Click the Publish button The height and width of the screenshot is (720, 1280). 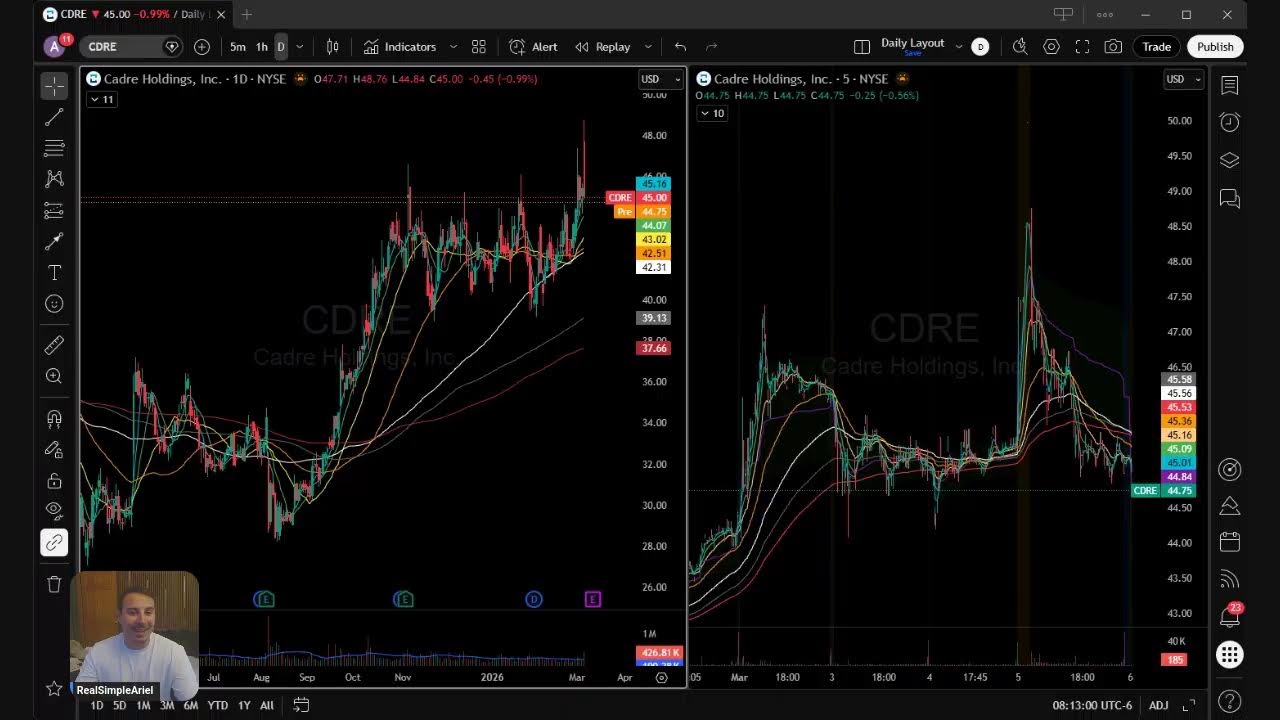(1215, 47)
